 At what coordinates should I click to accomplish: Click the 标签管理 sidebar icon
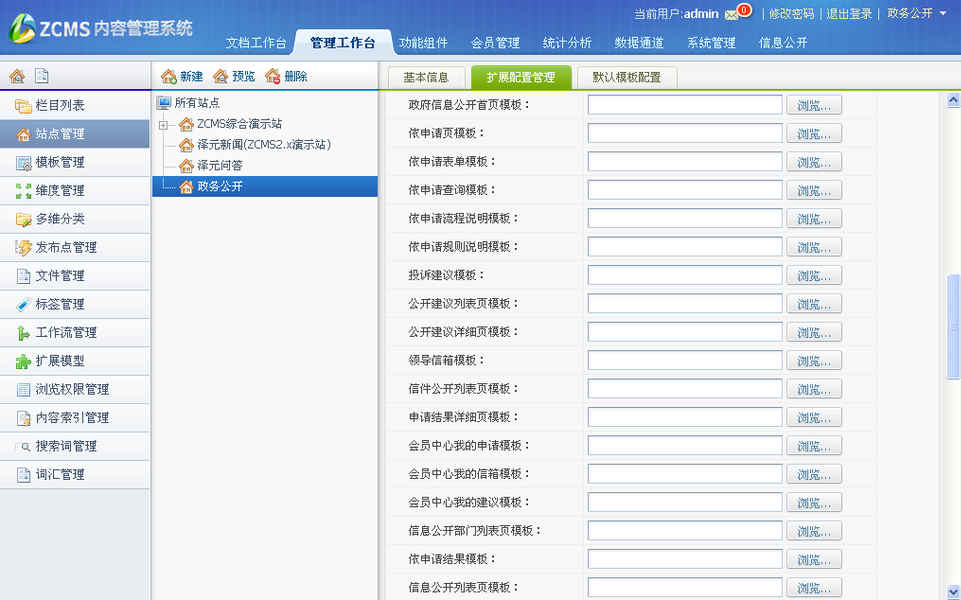coord(58,304)
